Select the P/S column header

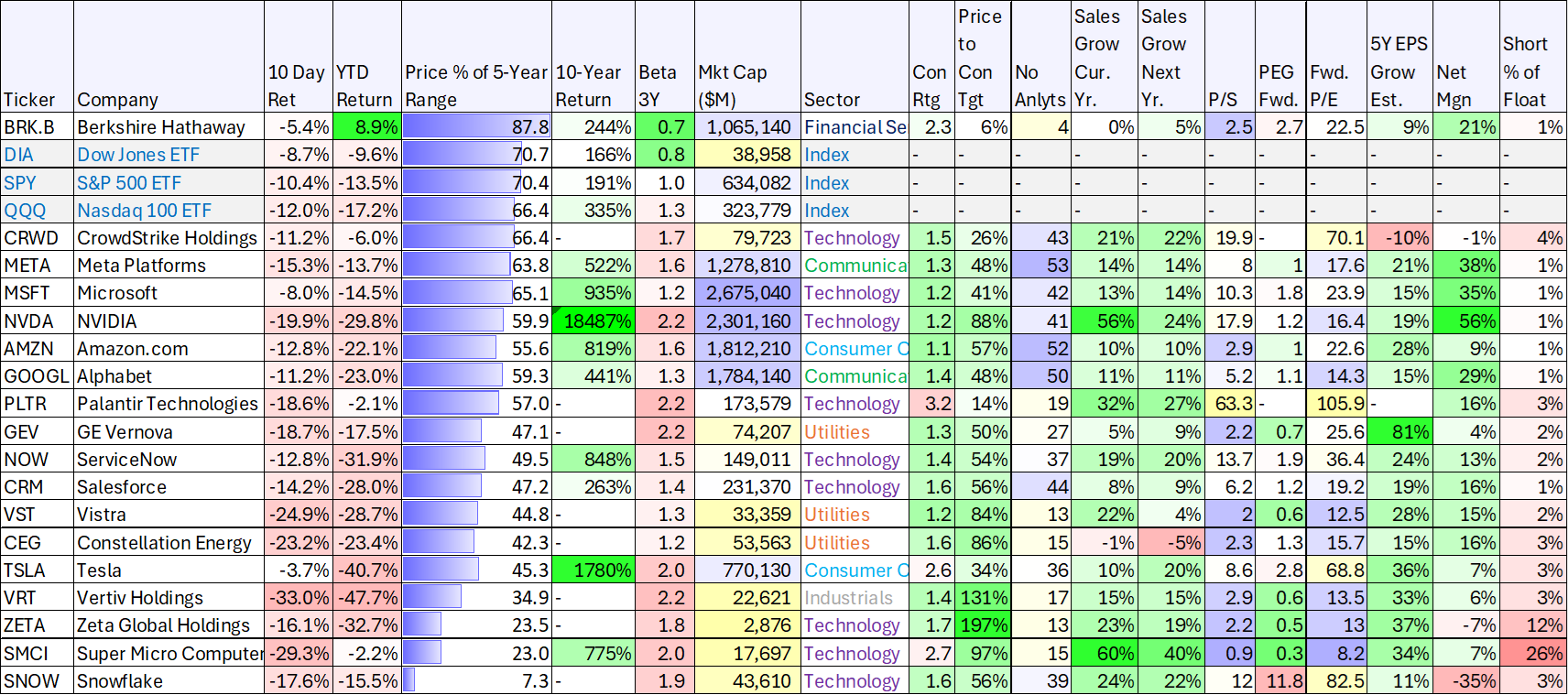(x=1230, y=57)
